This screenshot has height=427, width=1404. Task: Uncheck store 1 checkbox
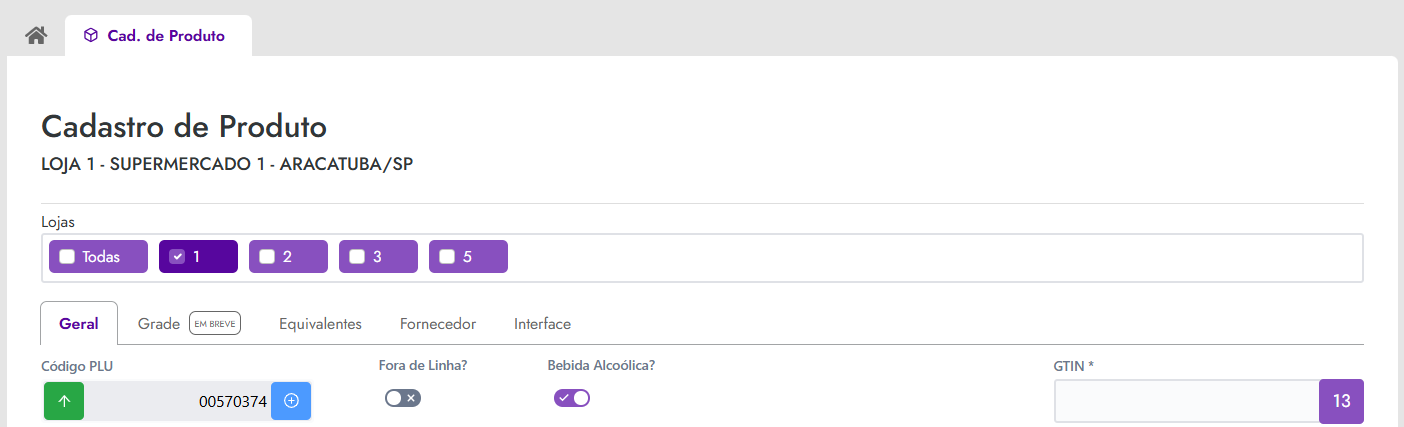177,257
